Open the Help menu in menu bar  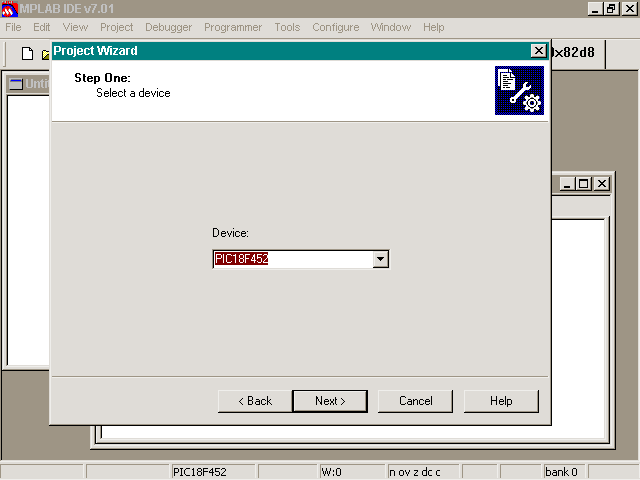coord(434,27)
